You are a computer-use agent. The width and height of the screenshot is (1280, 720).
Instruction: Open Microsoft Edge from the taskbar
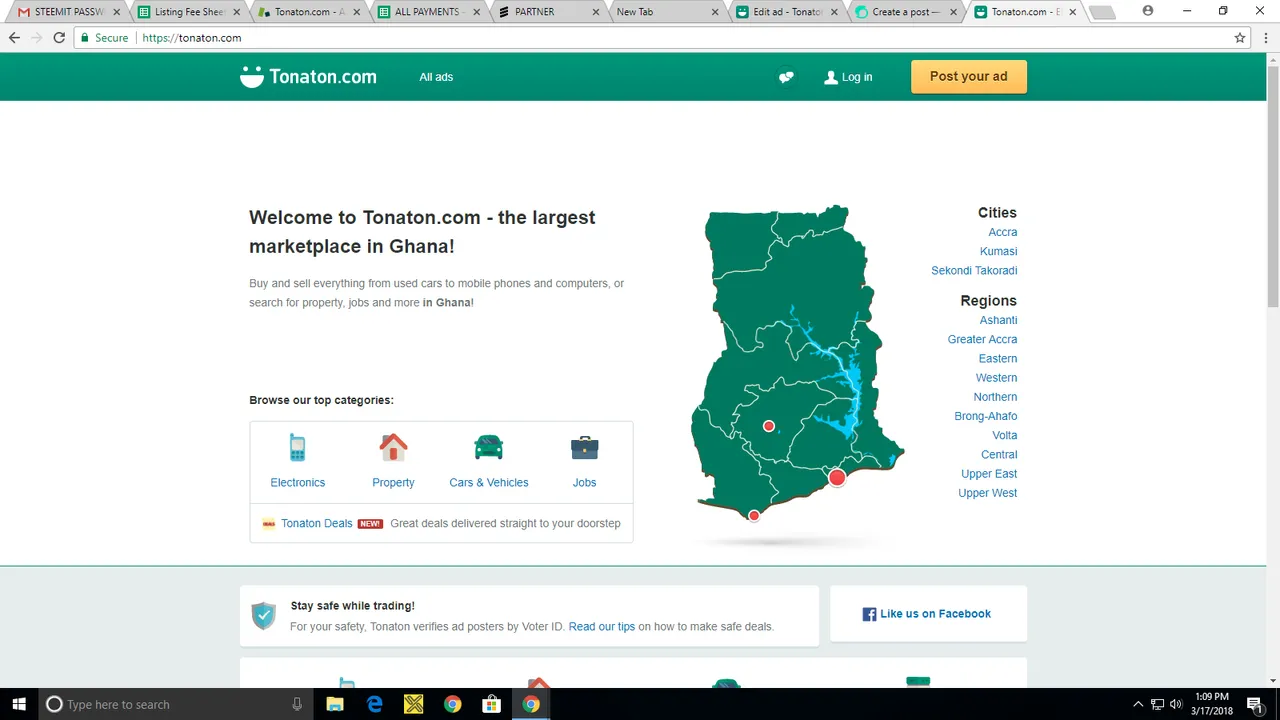point(374,704)
